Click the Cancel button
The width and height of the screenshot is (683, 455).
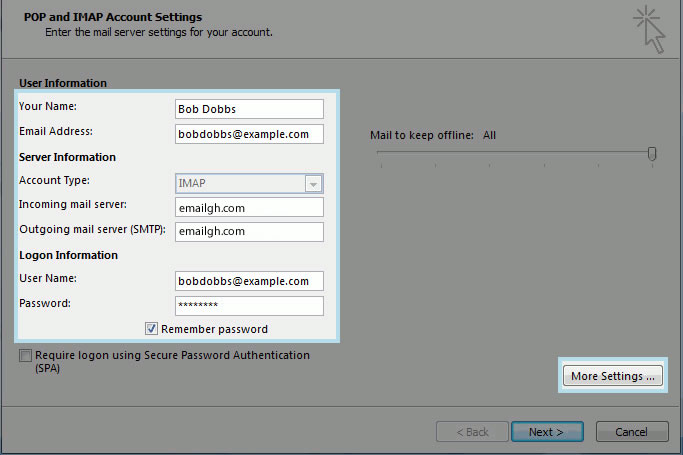point(632,431)
